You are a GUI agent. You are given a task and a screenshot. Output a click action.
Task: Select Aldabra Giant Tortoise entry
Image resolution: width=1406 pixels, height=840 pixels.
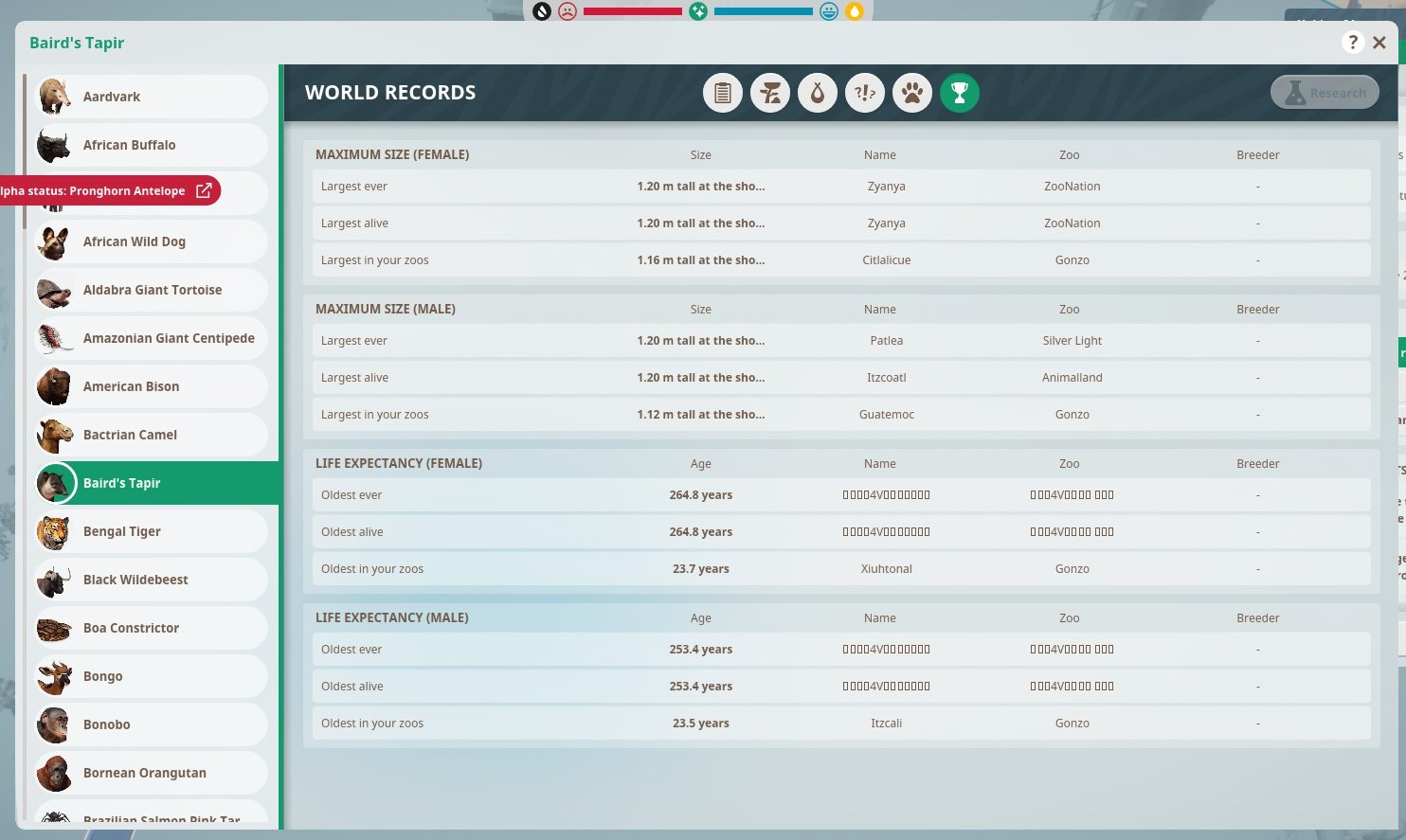click(x=152, y=290)
